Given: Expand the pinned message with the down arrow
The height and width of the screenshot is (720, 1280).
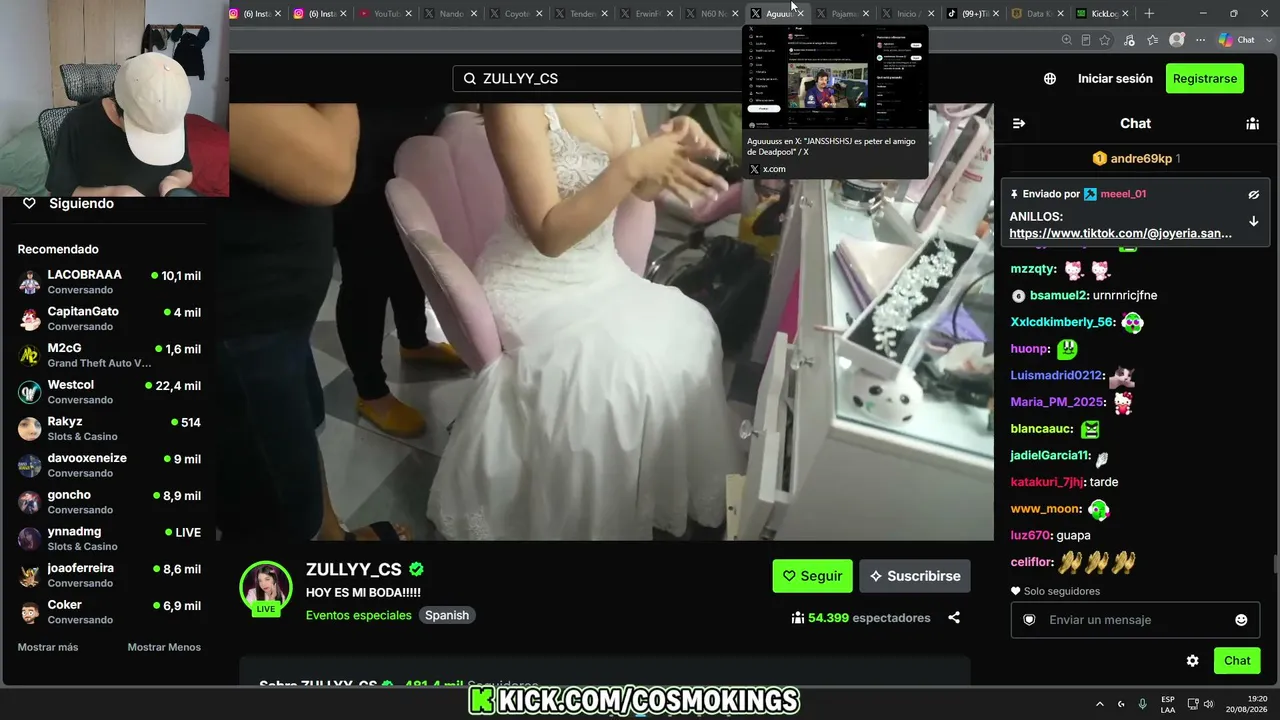Looking at the screenshot, I should (1254, 221).
